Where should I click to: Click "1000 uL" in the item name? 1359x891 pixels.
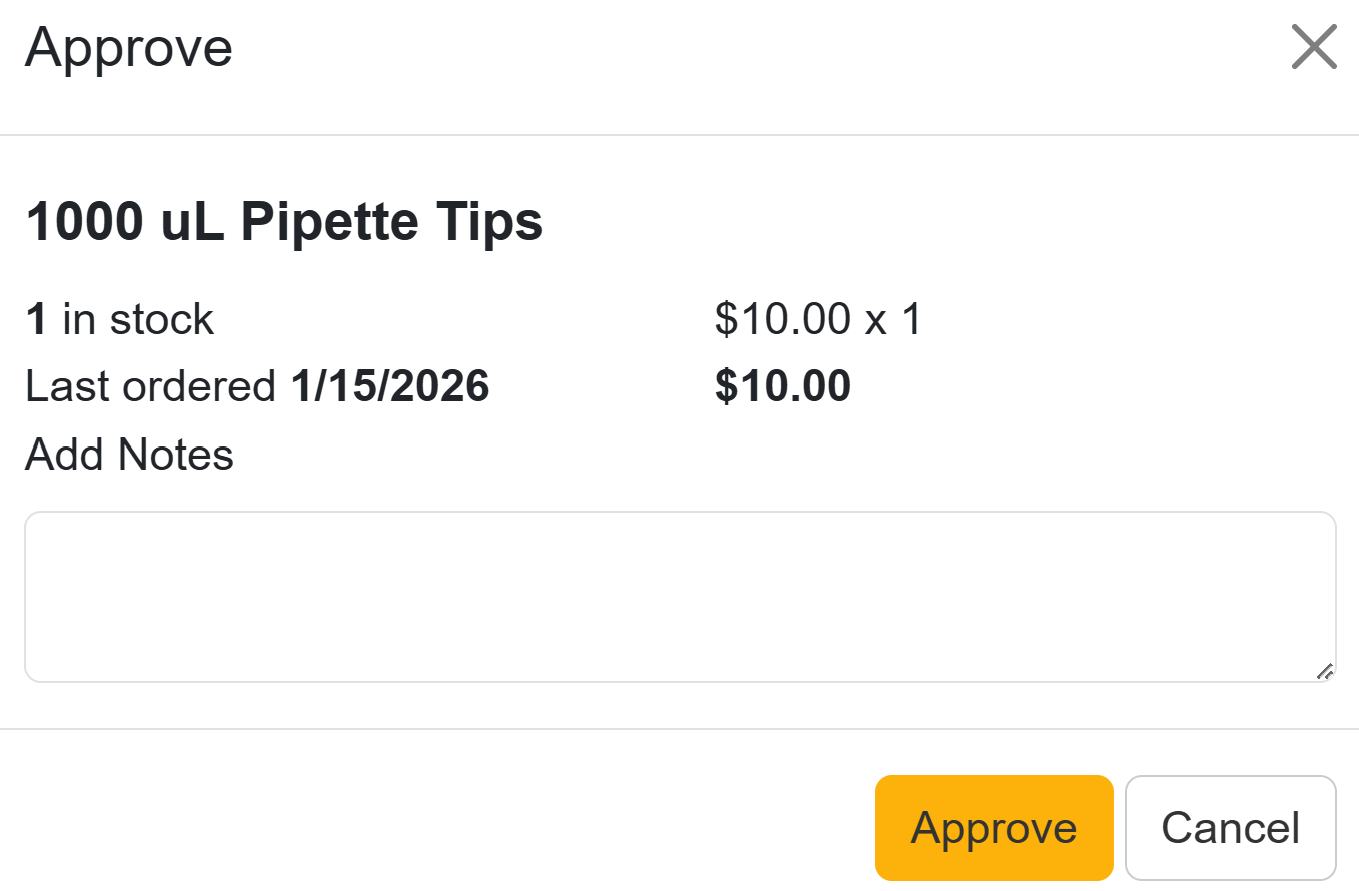[126, 222]
